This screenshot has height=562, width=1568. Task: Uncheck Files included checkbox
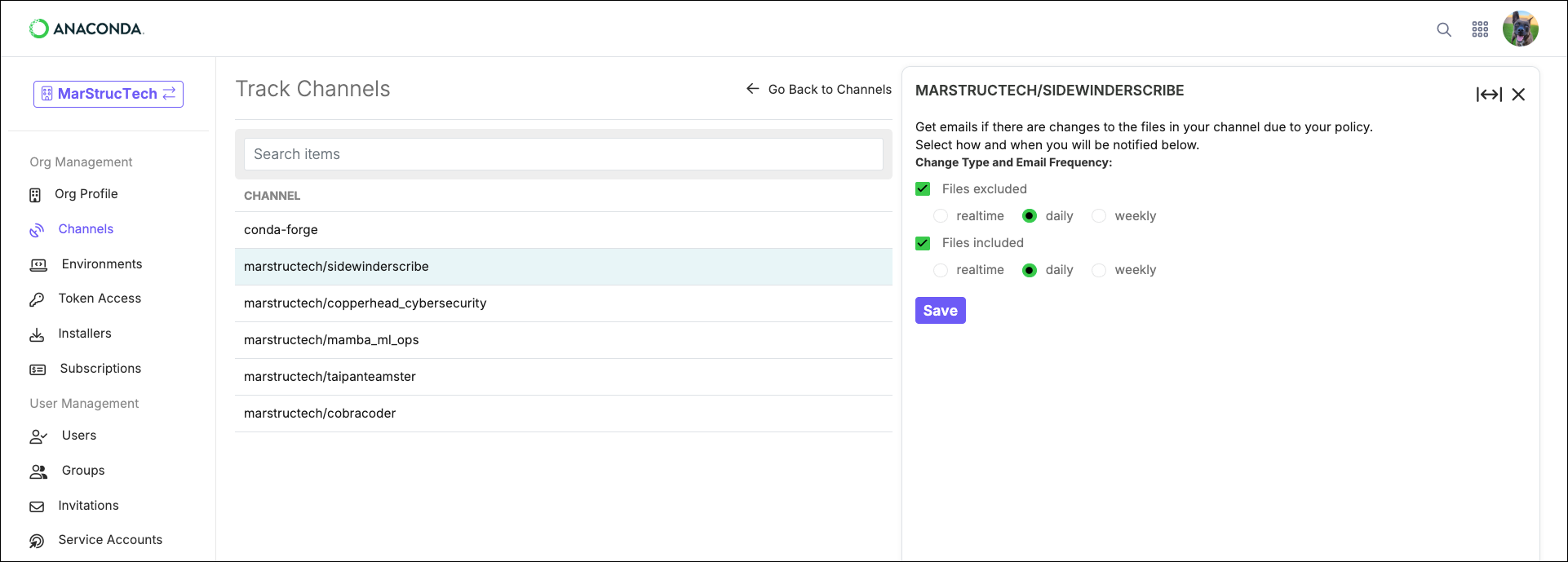tap(923, 243)
